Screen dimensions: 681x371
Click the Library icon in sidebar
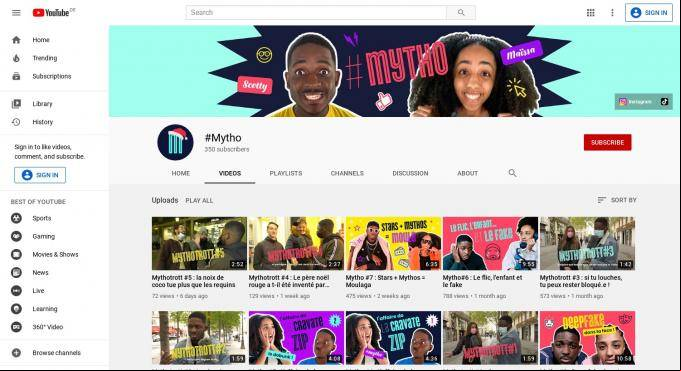[x=16, y=104]
